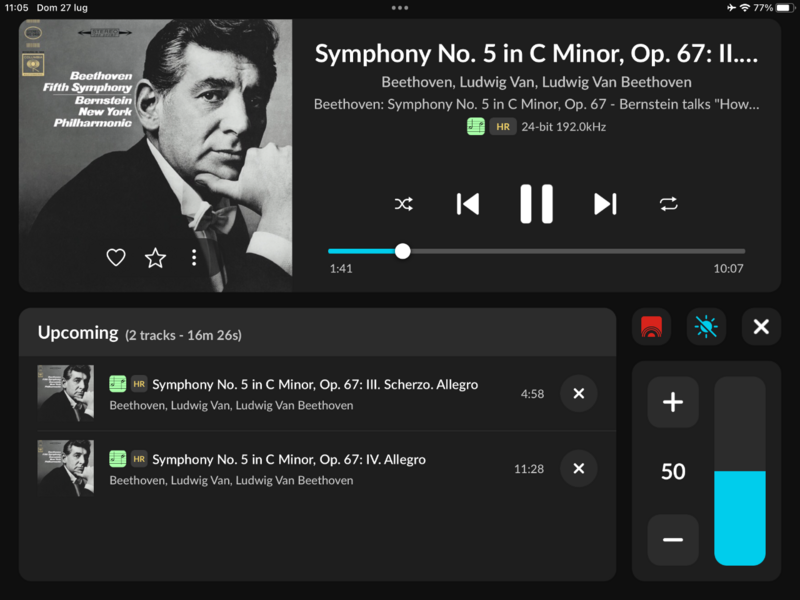Skip to the next track
The height and width of the screenshot is (600, 800).
point(605,204)
